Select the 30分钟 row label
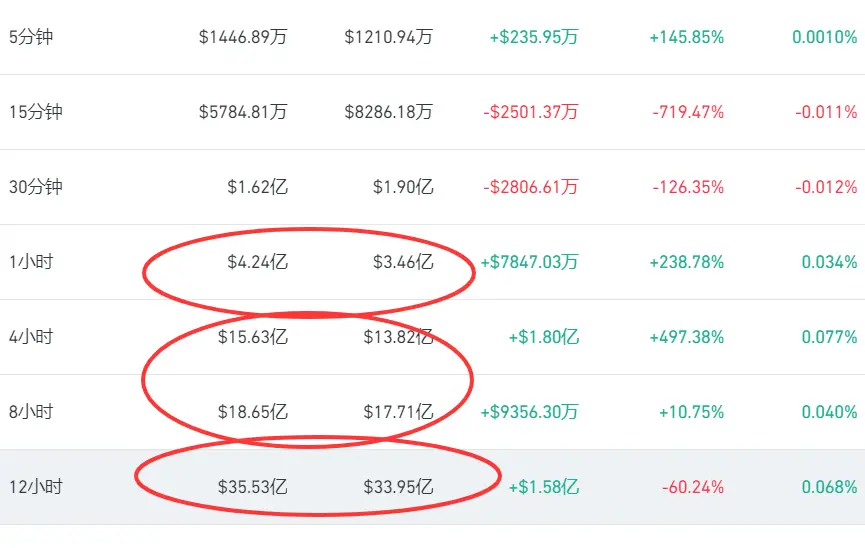Screen dimensions: 865x548 36,187
